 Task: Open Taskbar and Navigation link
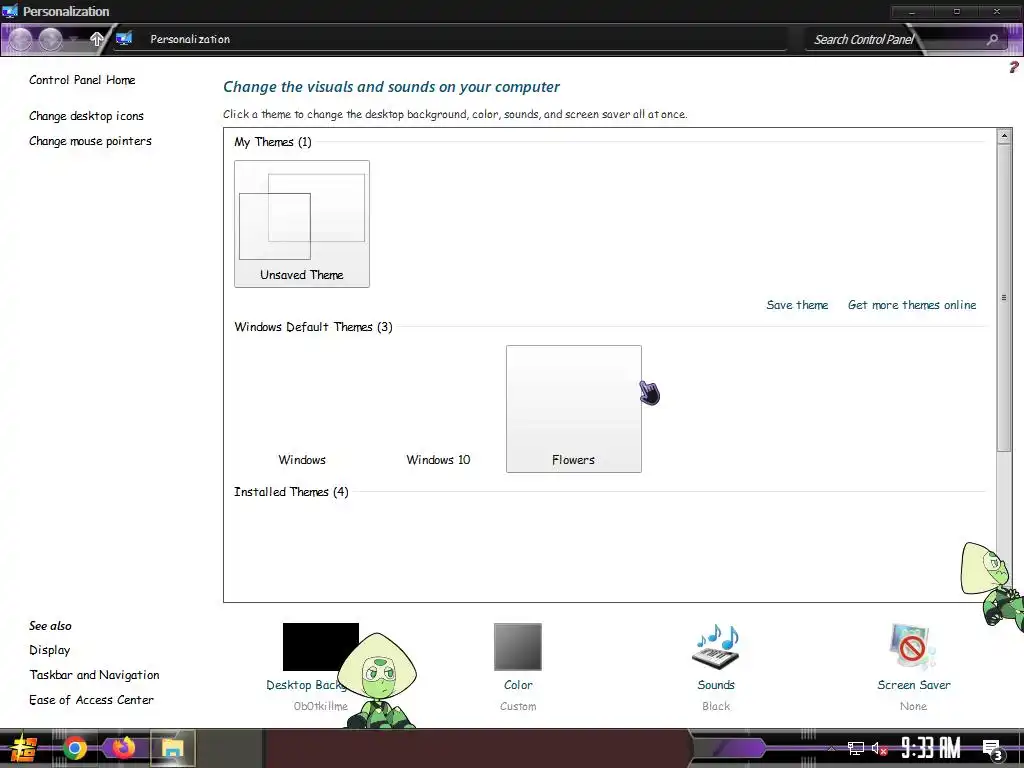tap(94, 675)
